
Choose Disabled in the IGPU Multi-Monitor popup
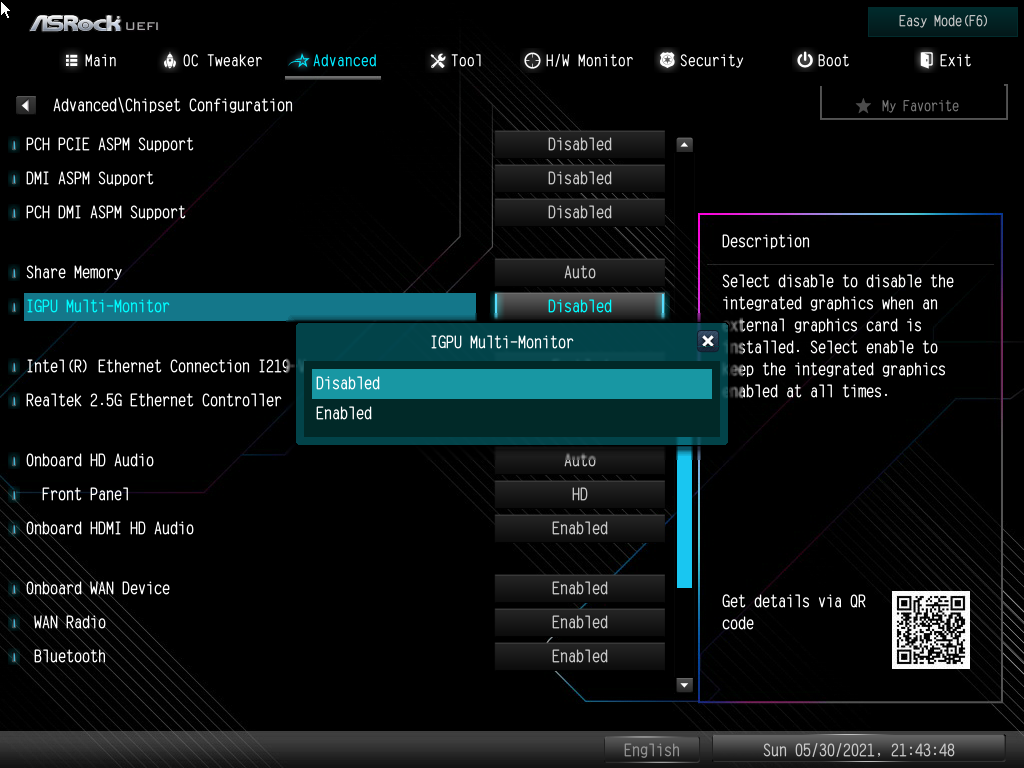[511, 383]
